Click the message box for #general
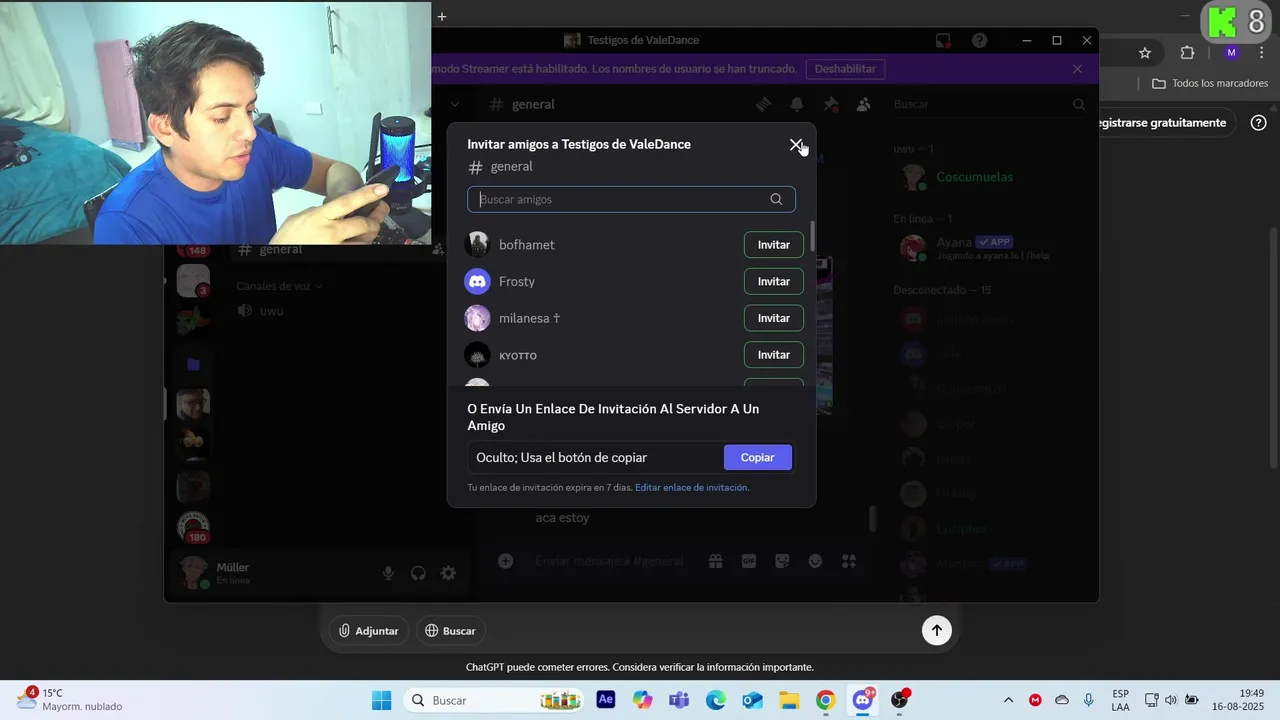 click(x=610, y=561)
